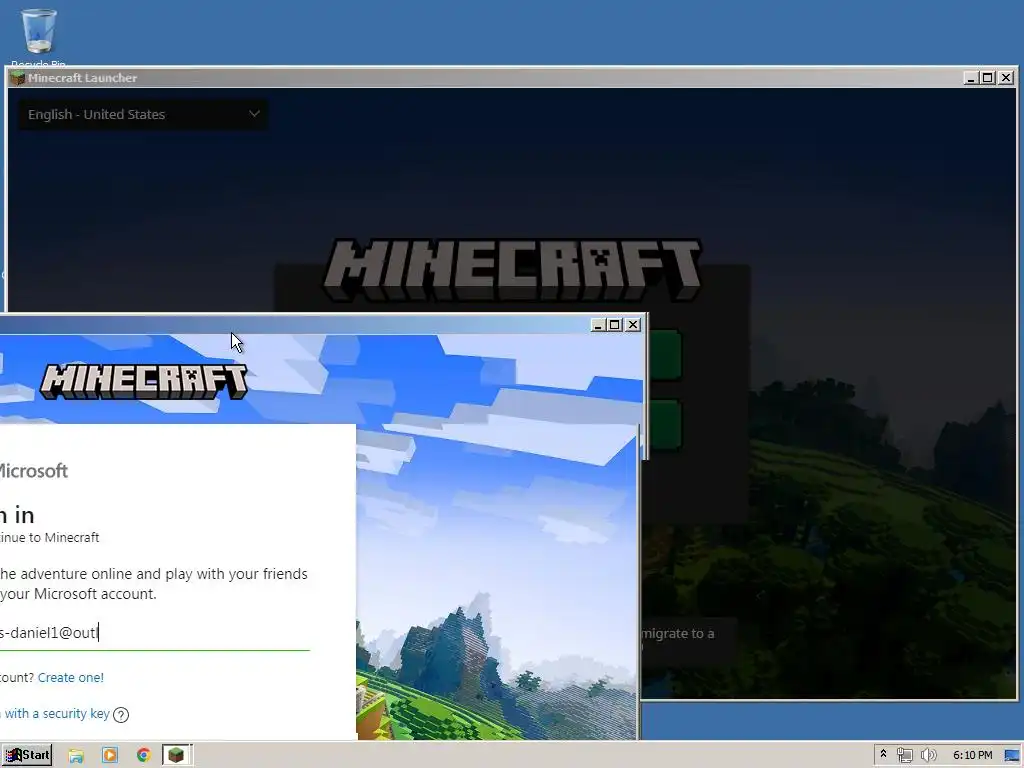1024x768 pixels.
Task: Open the volume speaker tray icon
Action: click(928, 756)
